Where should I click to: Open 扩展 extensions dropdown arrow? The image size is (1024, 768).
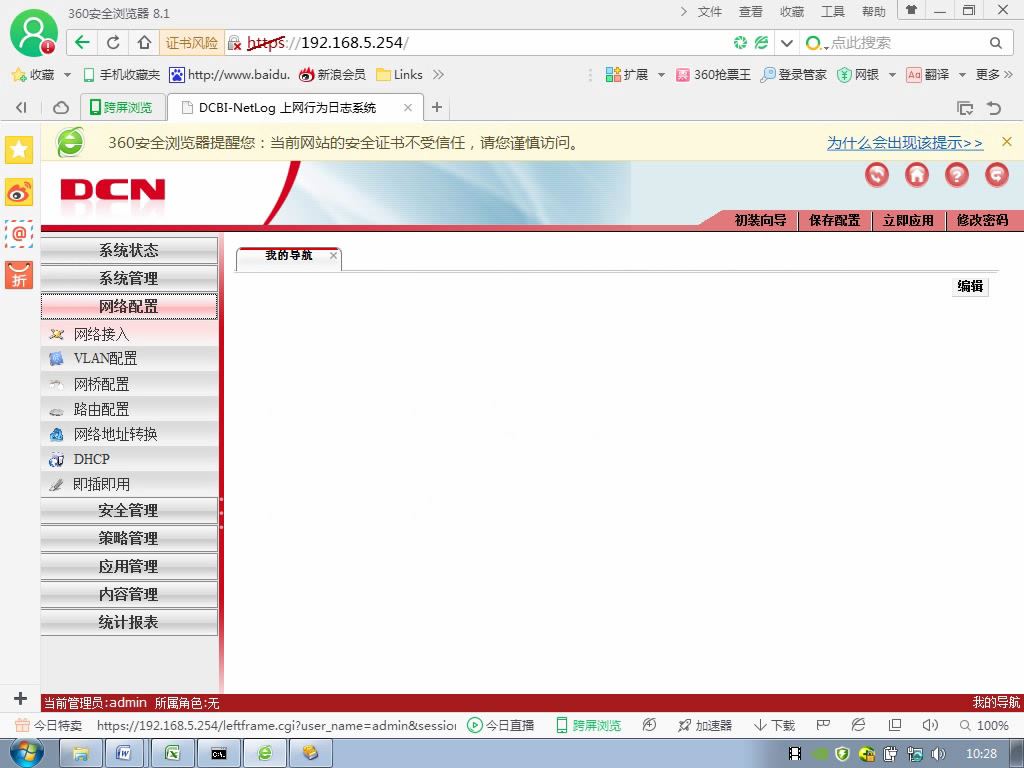(661, 75)
